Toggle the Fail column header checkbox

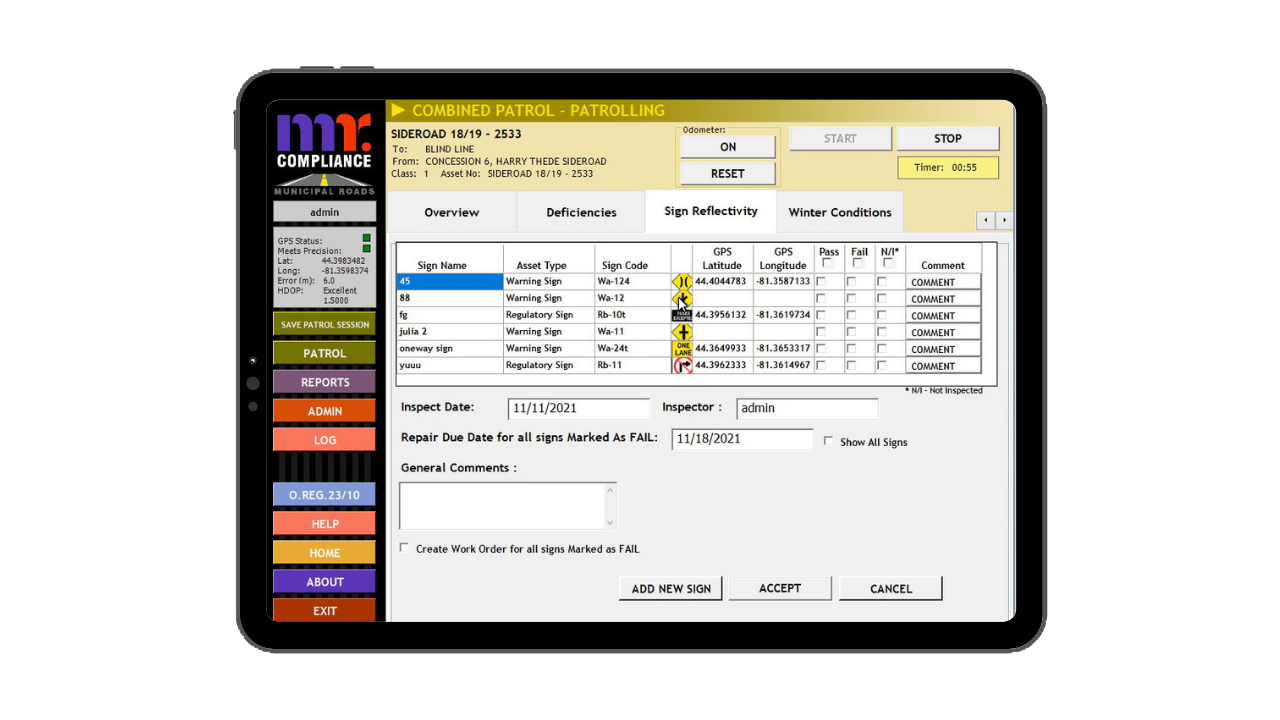coord(857,264)
